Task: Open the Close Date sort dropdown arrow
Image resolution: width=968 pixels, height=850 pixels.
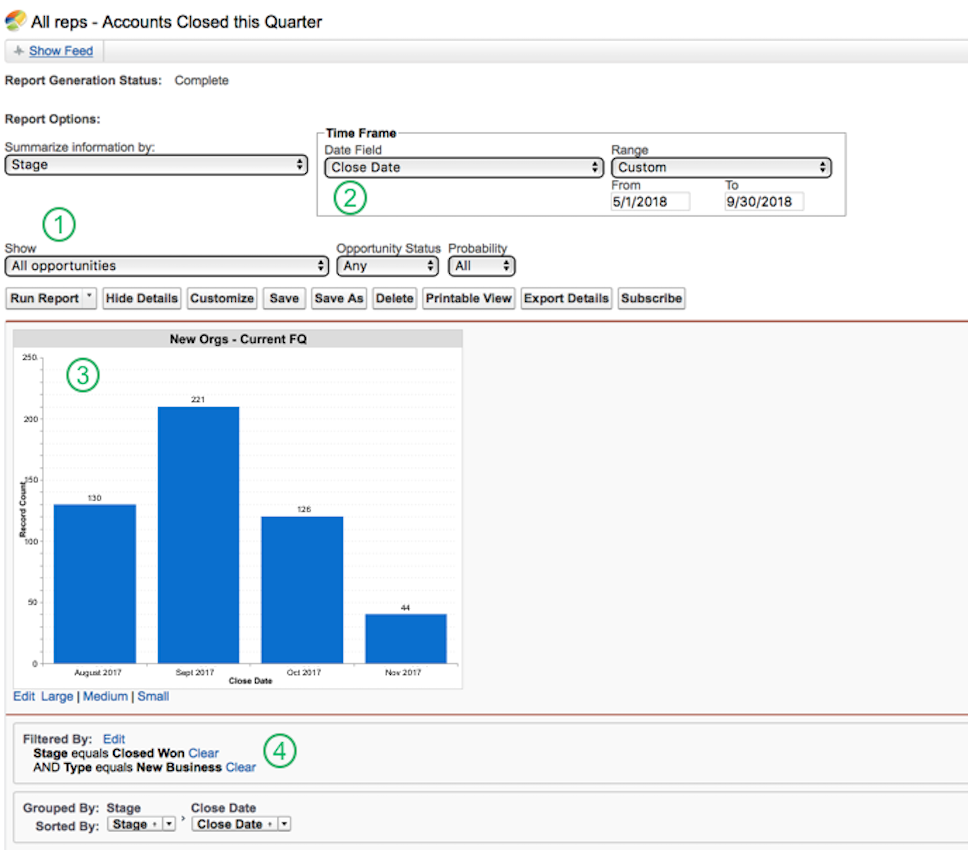Action: [x=284, y=824]
